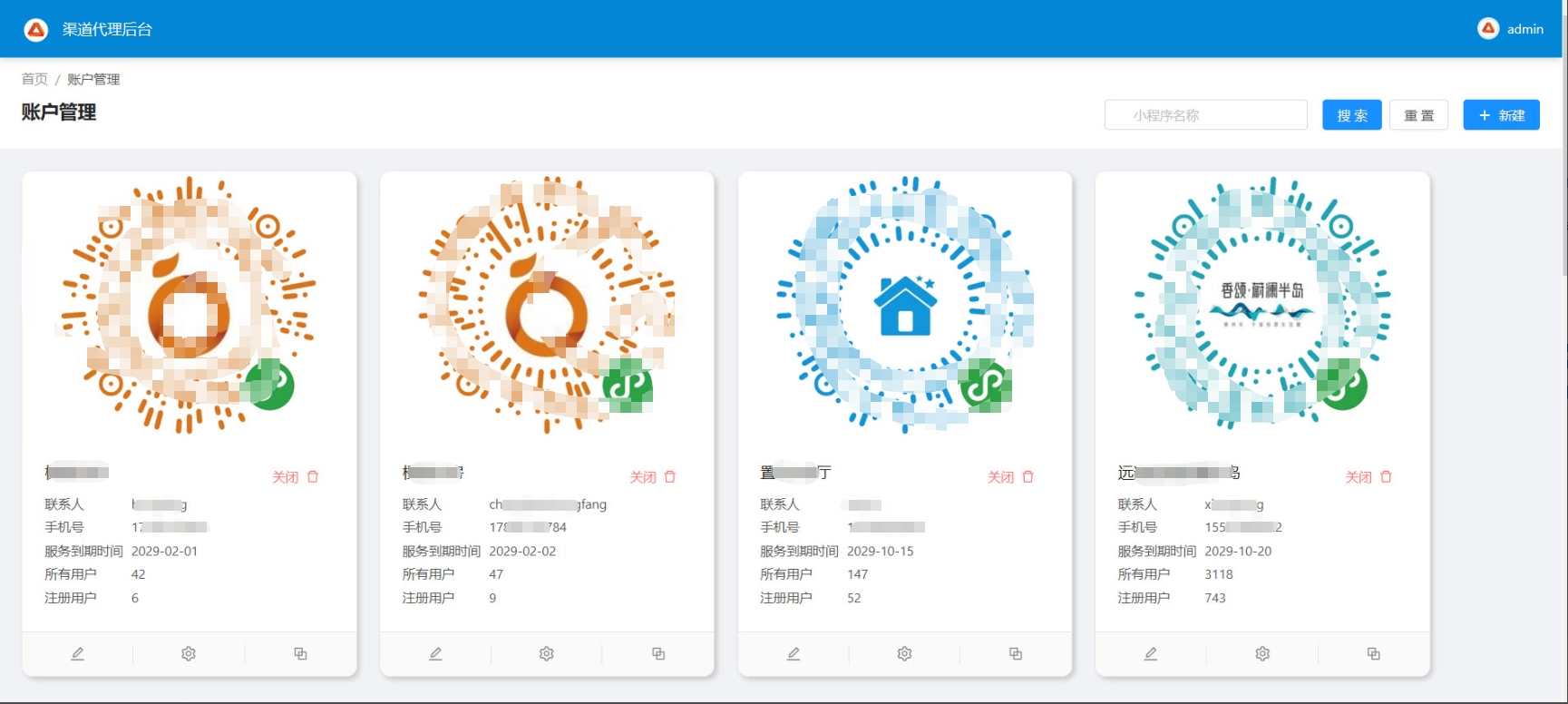This screenshot has height=704, width=1568.
Task: Click the bold 账户管理 page heading
Action: 59,112
